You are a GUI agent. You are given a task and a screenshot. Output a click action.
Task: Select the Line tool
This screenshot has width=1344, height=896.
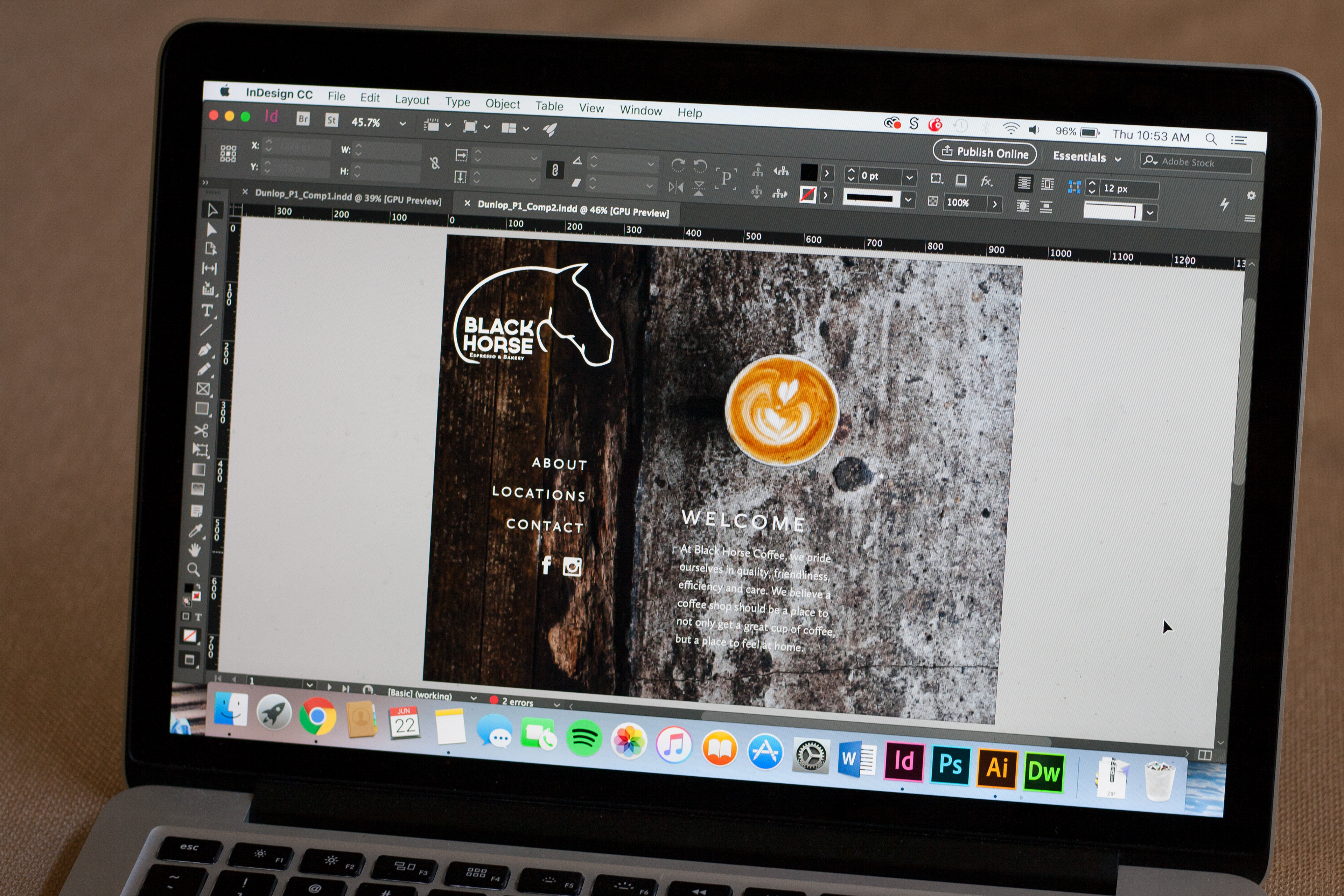click(x=206, y=330)
